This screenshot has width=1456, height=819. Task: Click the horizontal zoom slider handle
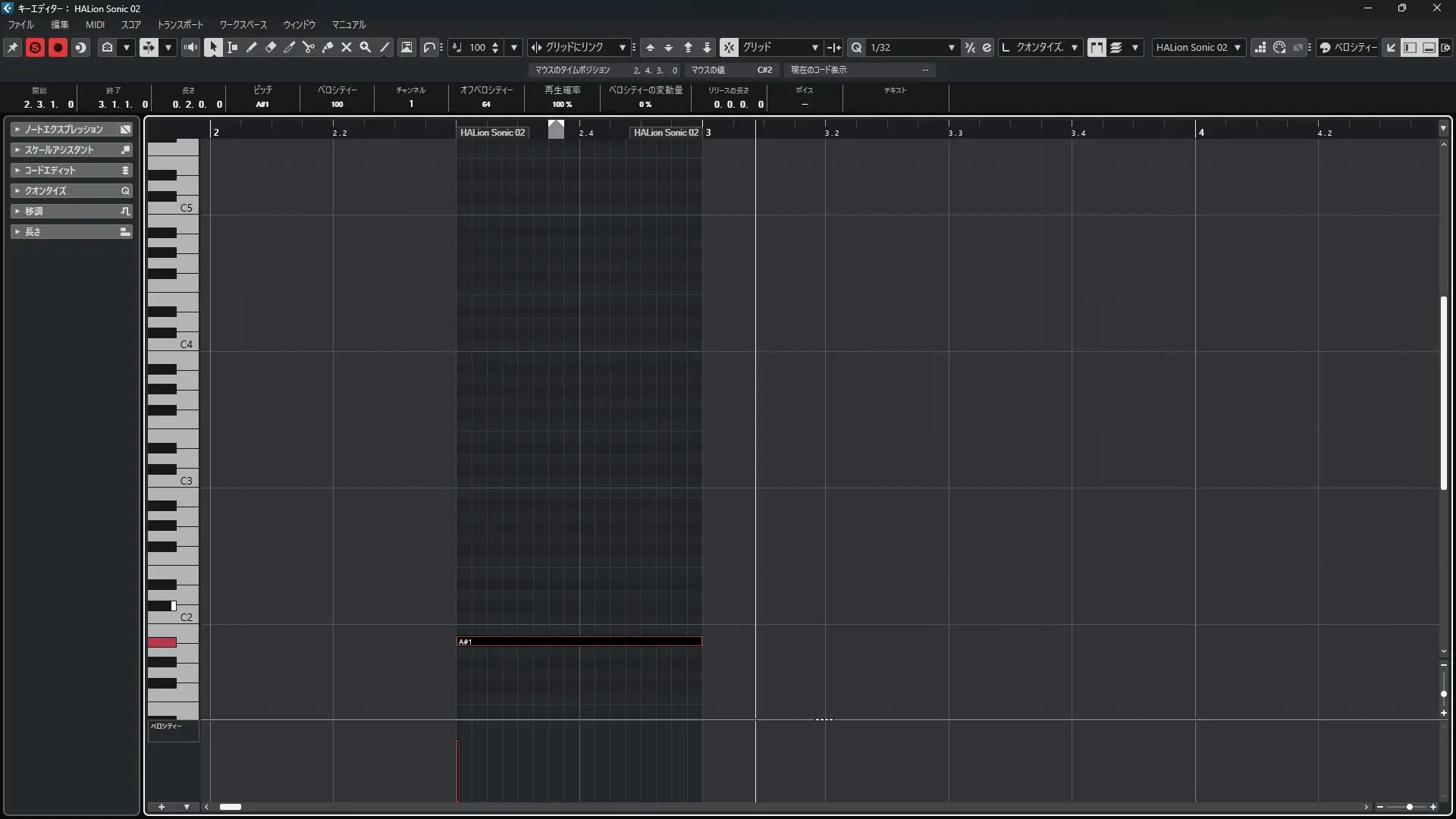click(1409, 807)
